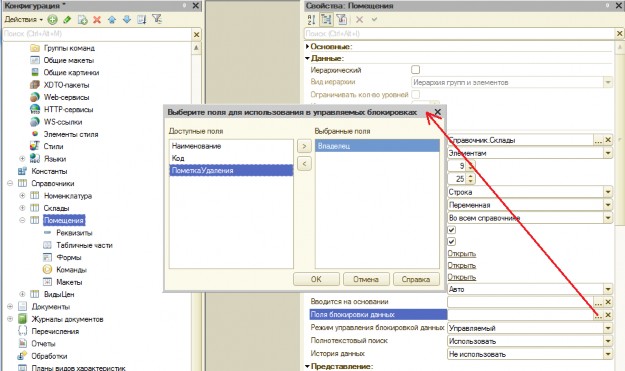This screenshot has width=625, height=371.
Task: Select Команды under Помещения
Action: click(71, 270)
